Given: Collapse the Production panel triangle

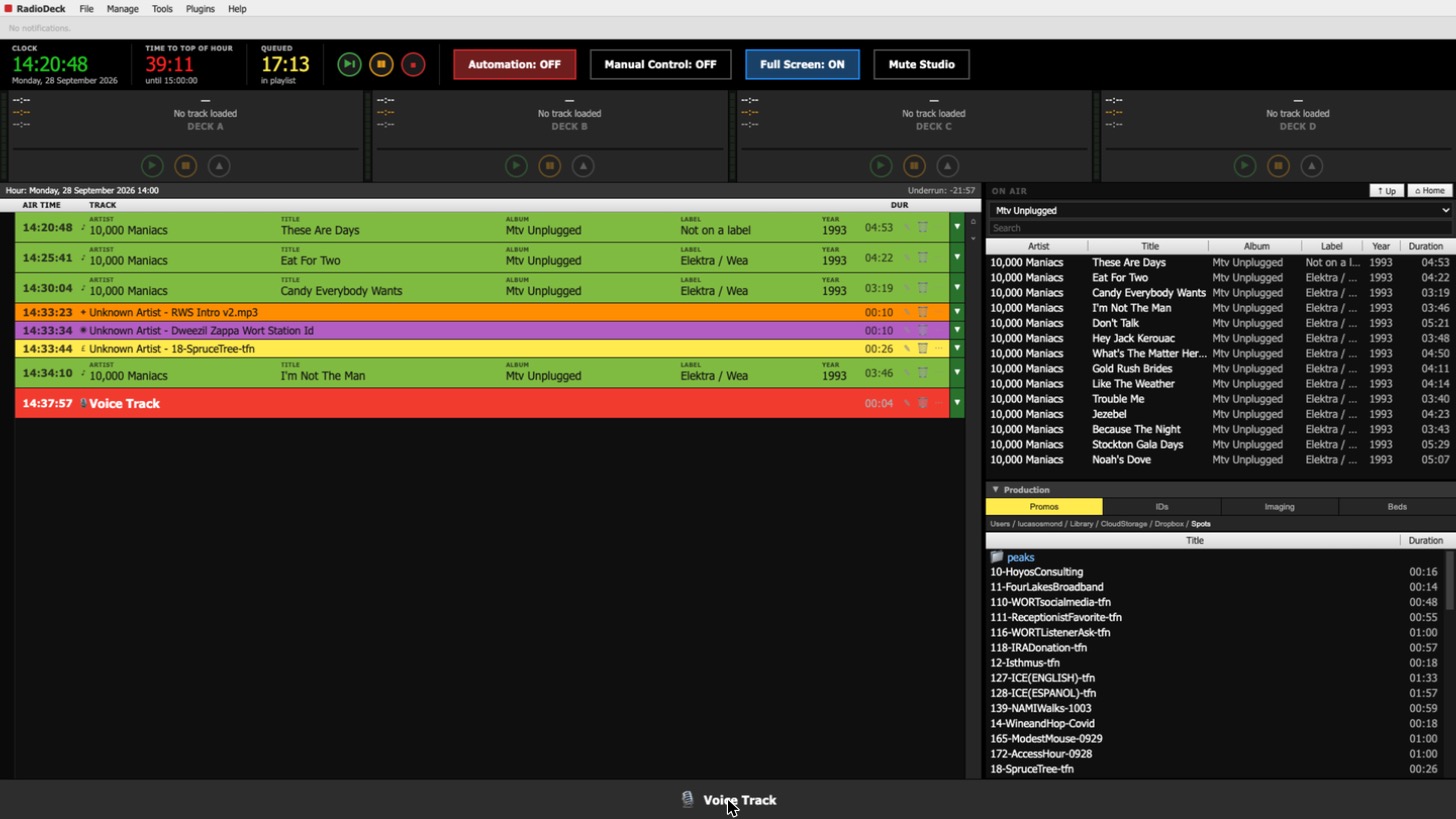Looking at the screenshot, I should point(996,490).
